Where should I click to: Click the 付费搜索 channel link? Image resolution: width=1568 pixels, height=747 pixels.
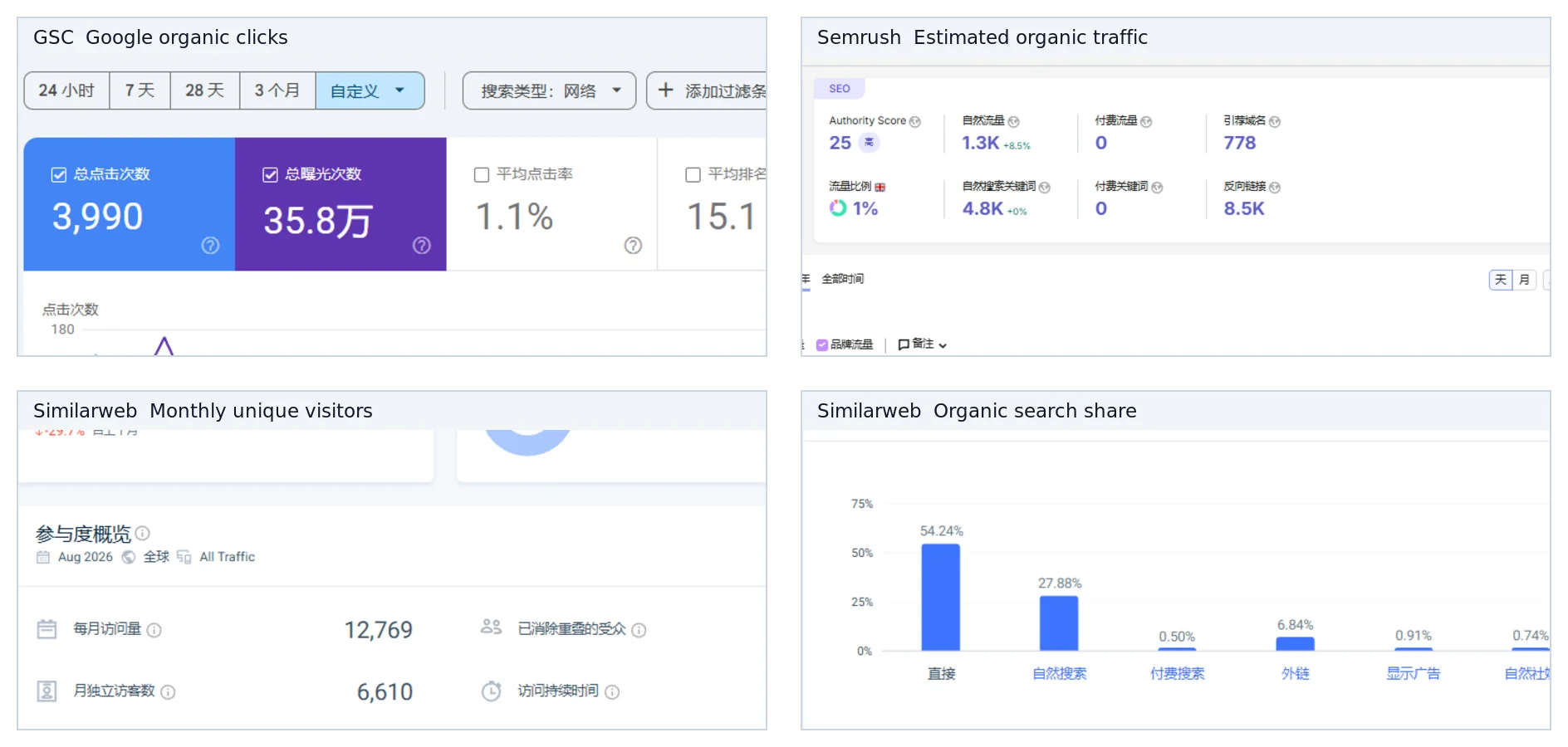(1178, 673)
